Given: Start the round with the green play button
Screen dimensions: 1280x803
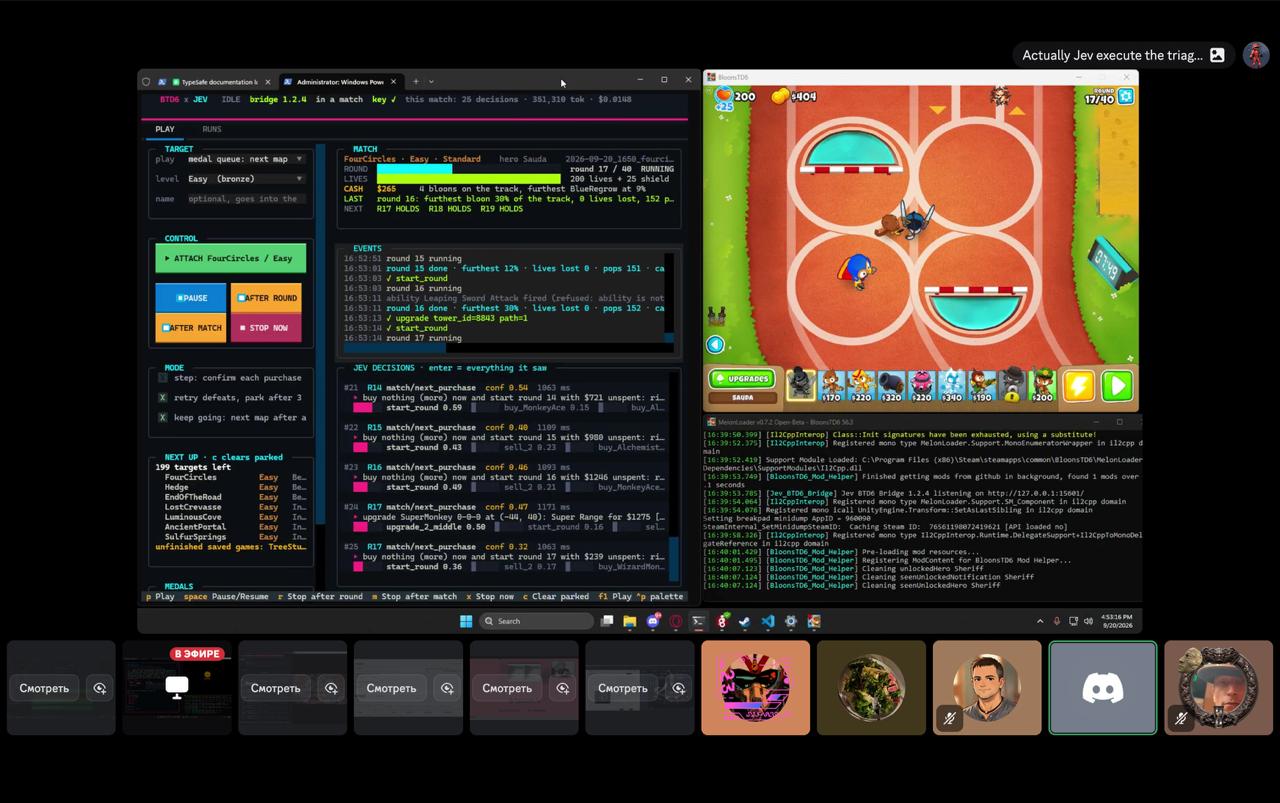Looking at the screenshot, I should coord(1117,386).
